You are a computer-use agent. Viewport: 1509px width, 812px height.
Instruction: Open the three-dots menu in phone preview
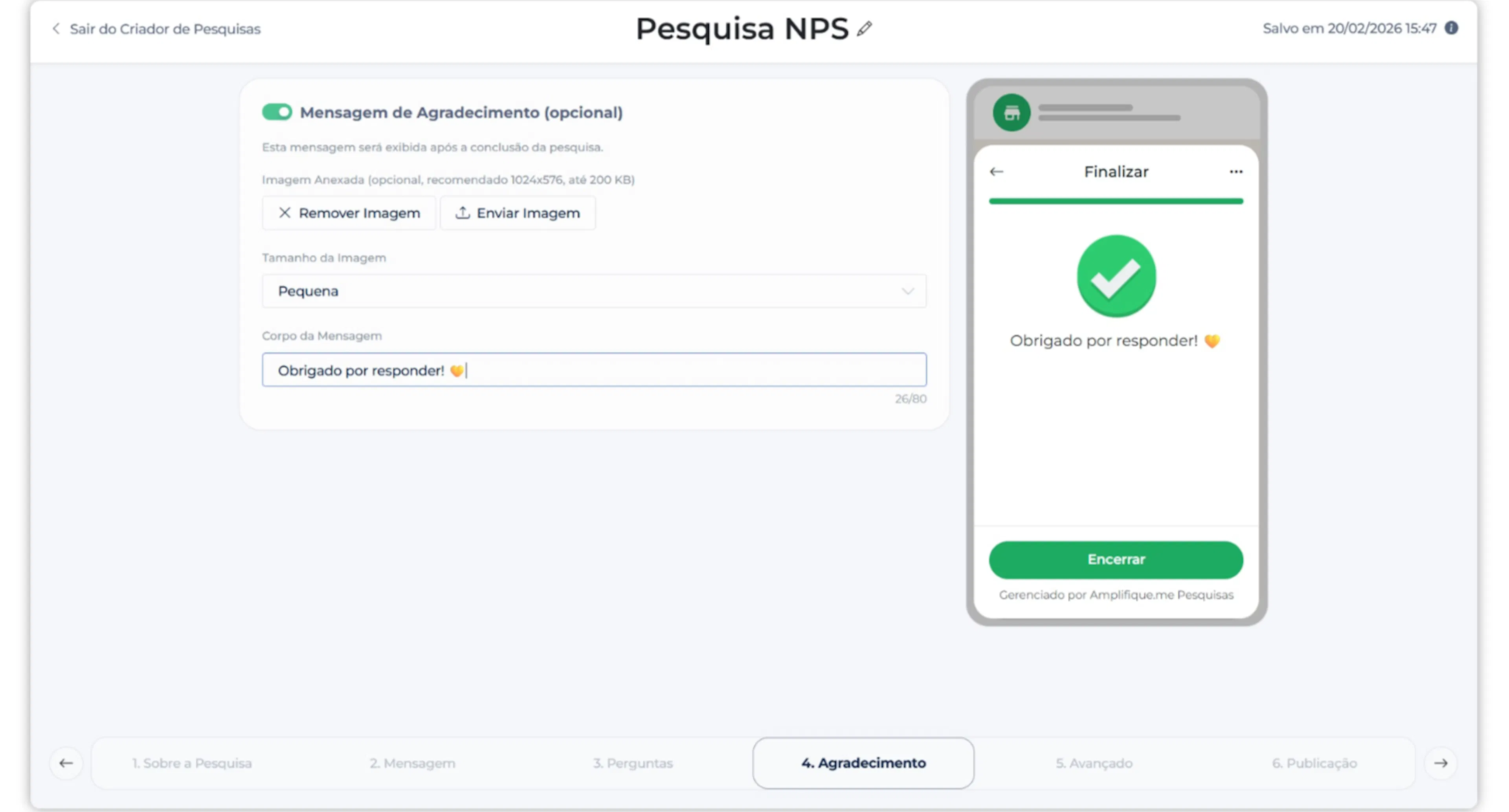tap(1235, 172)
